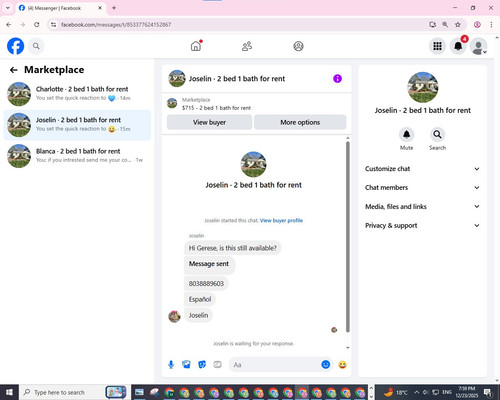Open the Friends icon in top navigation
Viewport: 500px width, 400px height.
pyautogui.click(x=247, y=46)
